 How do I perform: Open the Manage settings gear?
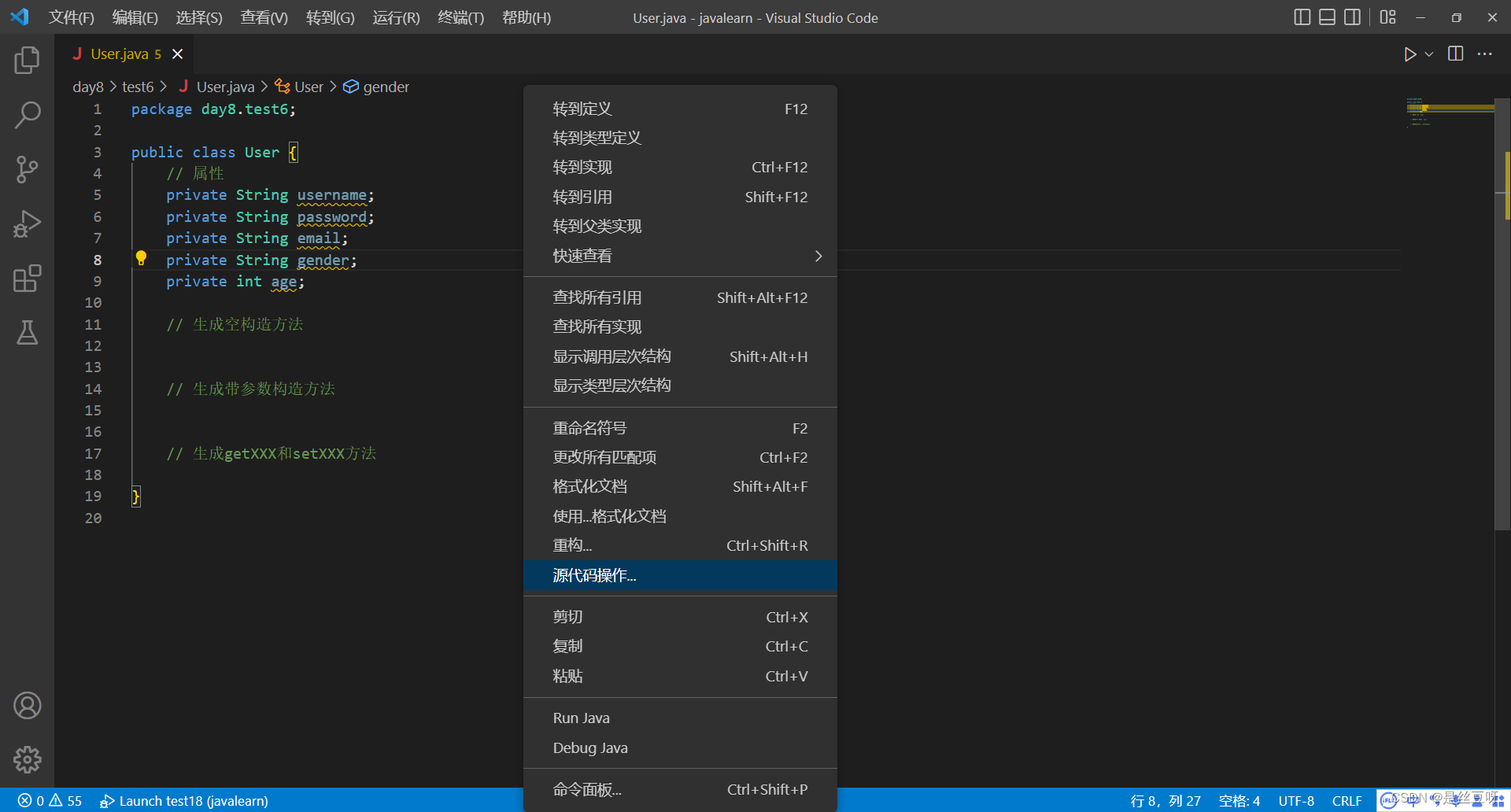pyautogui.click(x=28, y=759)
